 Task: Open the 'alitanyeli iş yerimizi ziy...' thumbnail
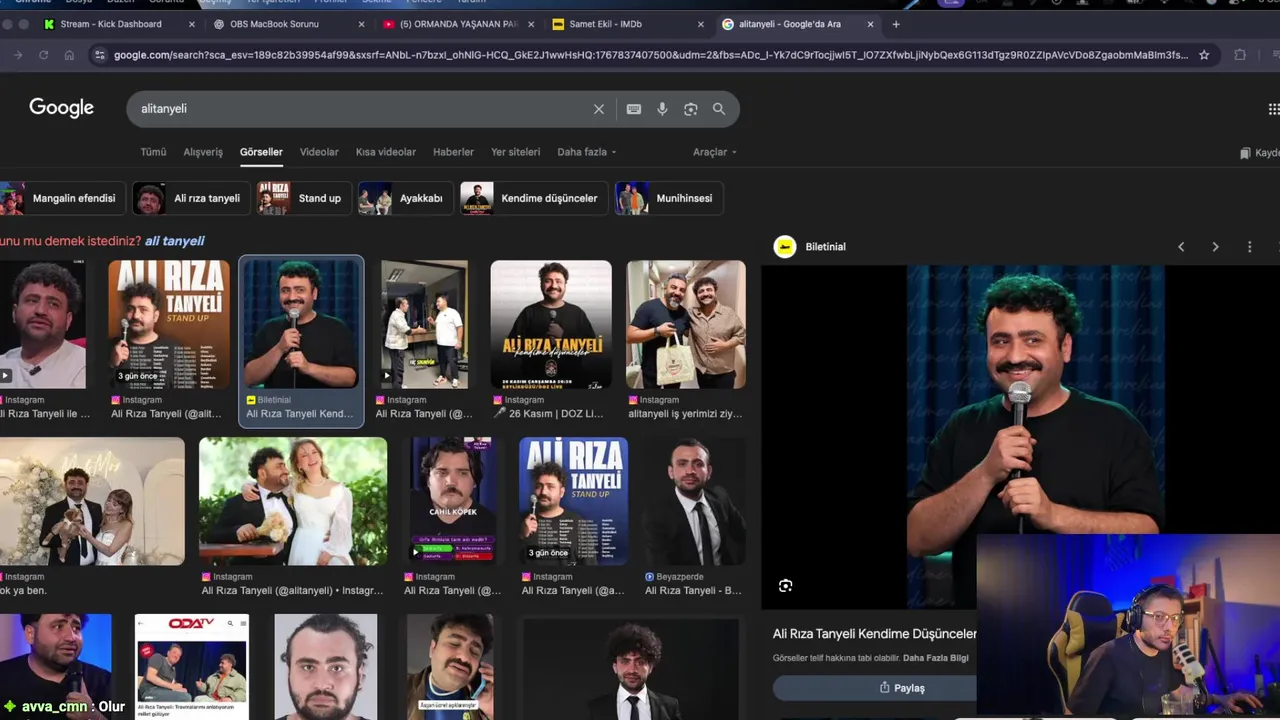tap(686, 324)
